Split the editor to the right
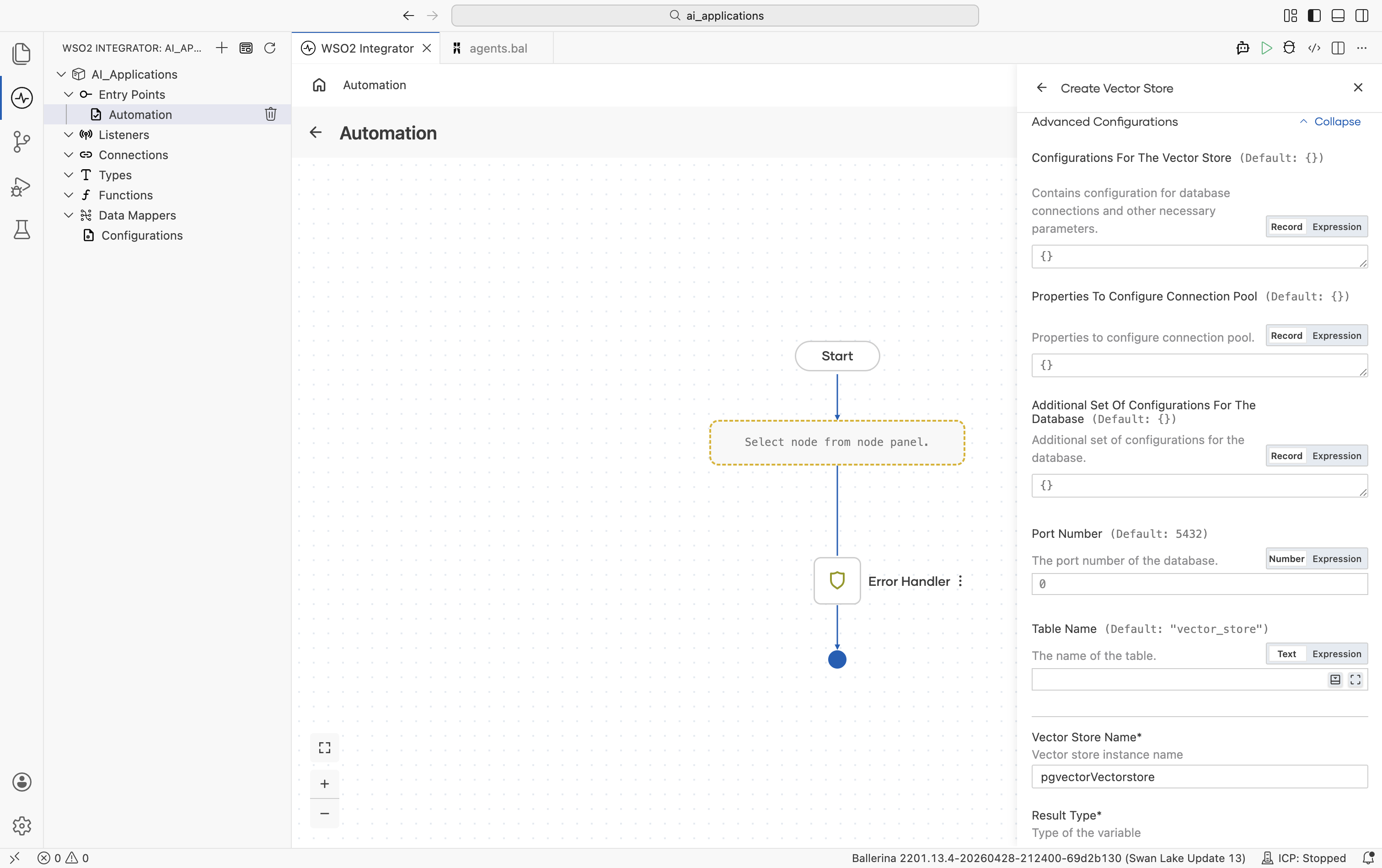Viewport: 1382px width, 868px height. pyautogui.click(x=1338, y=48)
